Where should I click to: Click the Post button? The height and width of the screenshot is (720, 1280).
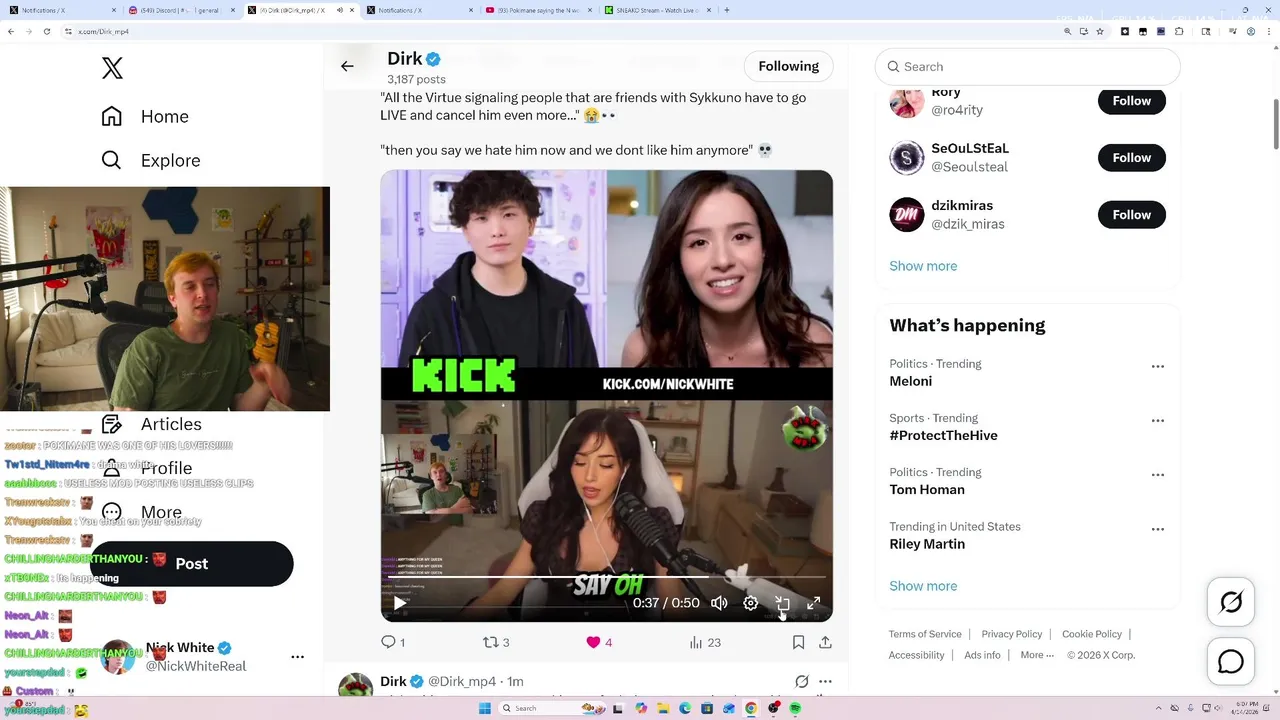click(191, 564)
